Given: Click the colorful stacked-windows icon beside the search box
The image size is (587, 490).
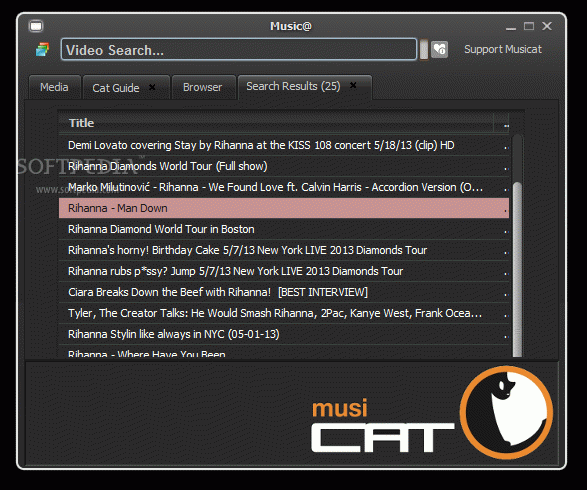Looking at the screenshot, I should (x=42, y=49).
